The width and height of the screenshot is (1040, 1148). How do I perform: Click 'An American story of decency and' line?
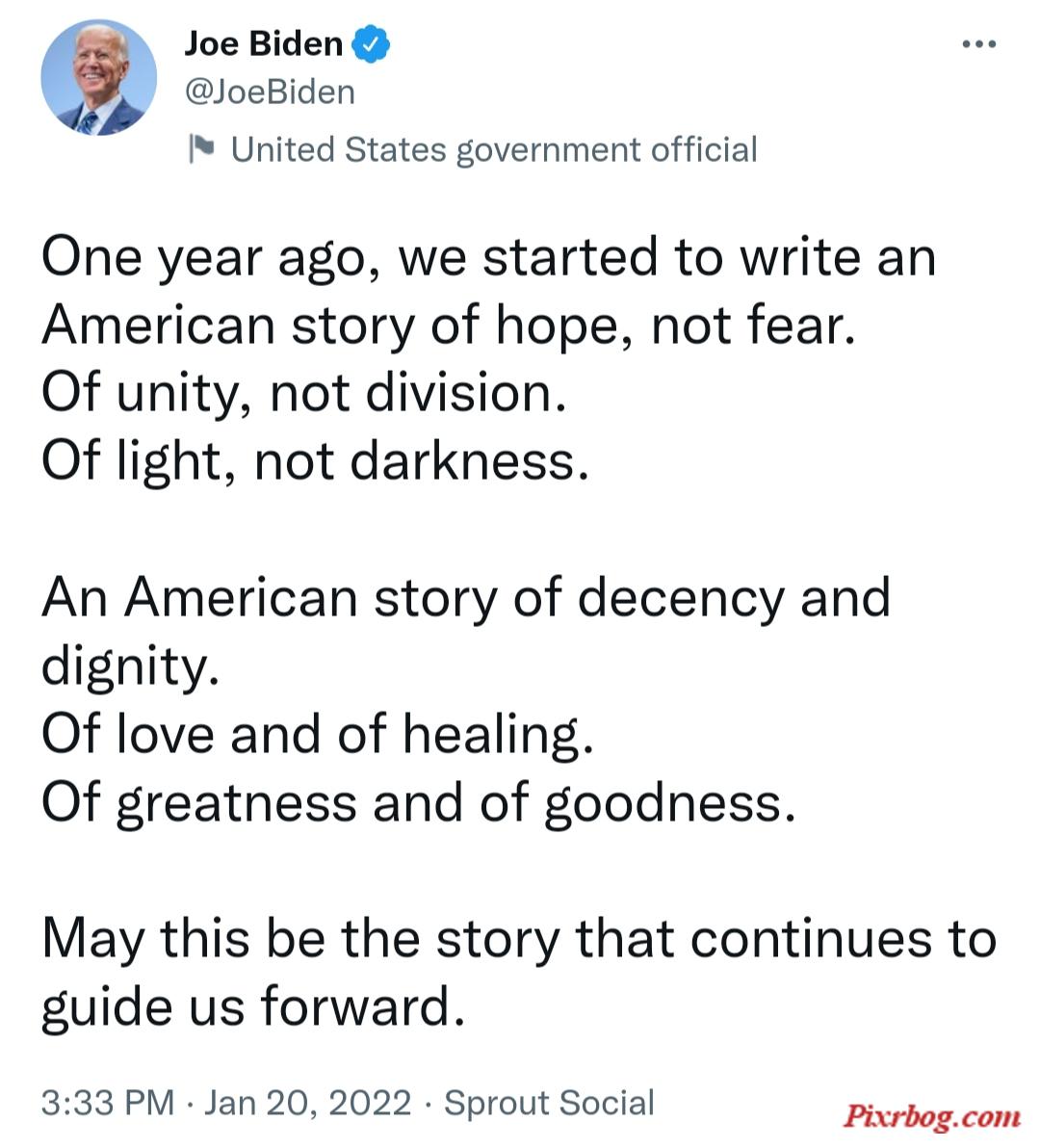click(466, 599)
